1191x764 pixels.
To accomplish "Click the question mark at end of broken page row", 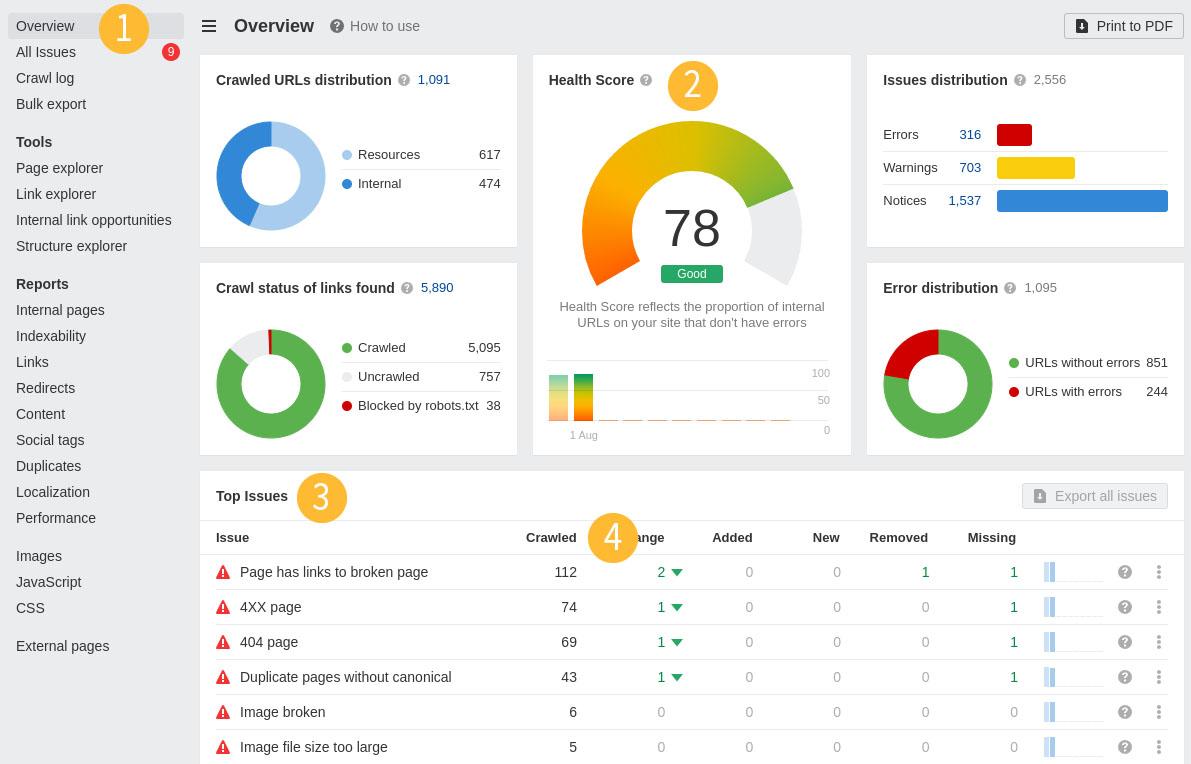I will coord(1125,572).
